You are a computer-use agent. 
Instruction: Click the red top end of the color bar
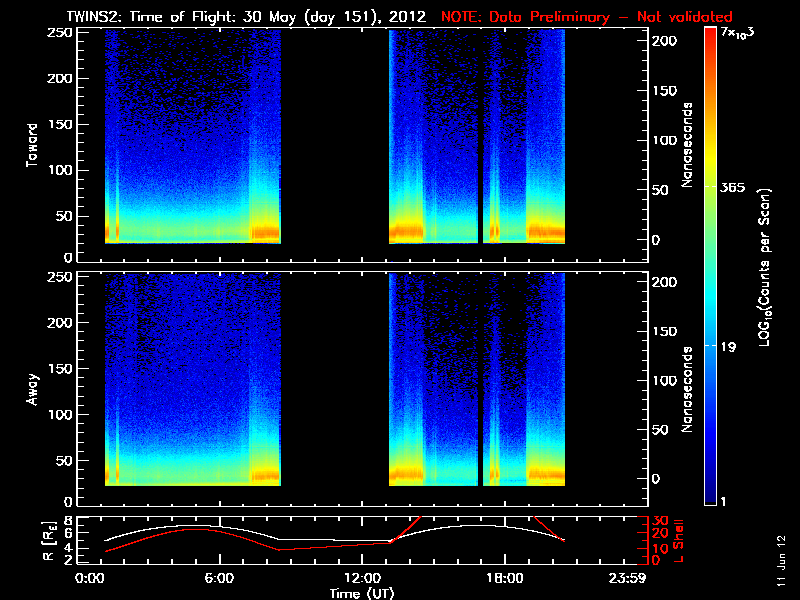coord(710,35)
